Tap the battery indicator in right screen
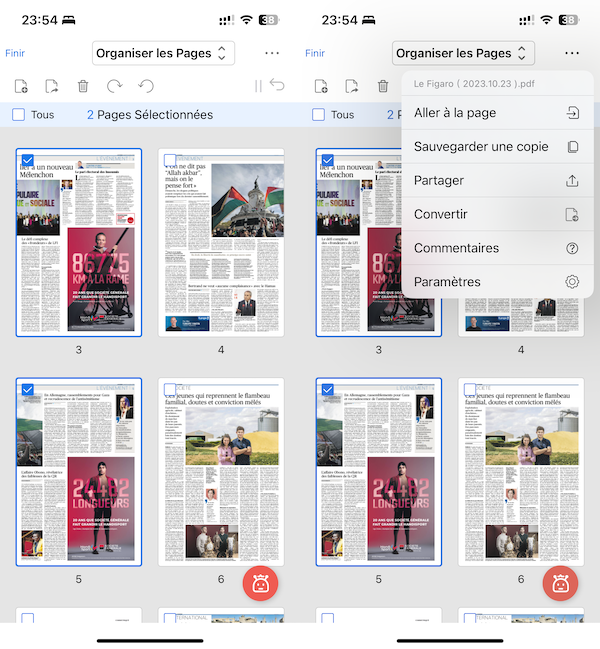 [569, 19]
